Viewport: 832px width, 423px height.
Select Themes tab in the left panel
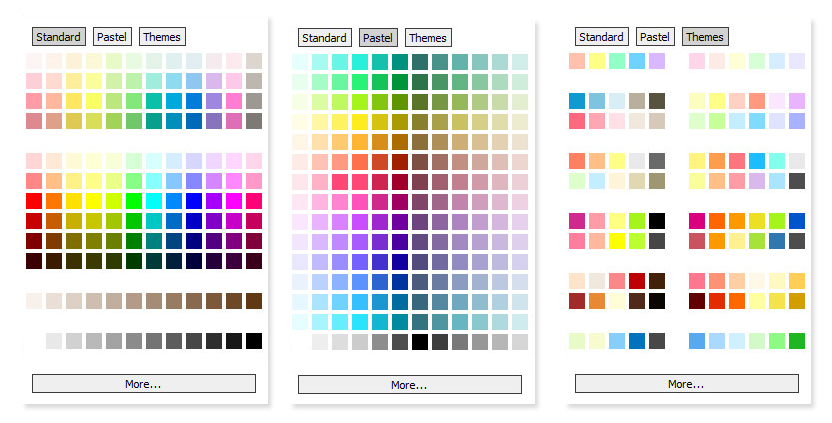(162, 37)
